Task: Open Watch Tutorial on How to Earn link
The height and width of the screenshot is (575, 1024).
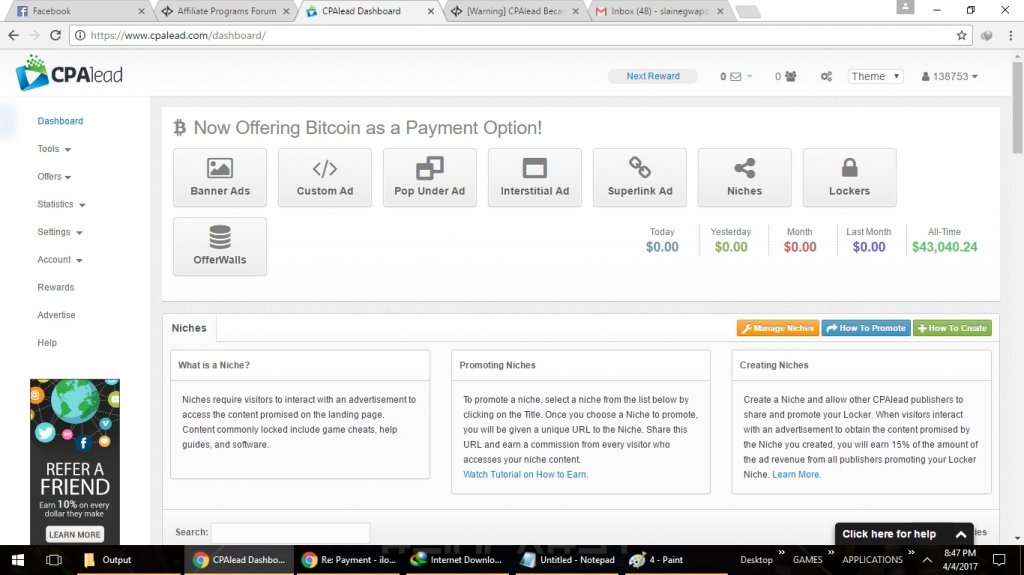Action: point(525,474)
